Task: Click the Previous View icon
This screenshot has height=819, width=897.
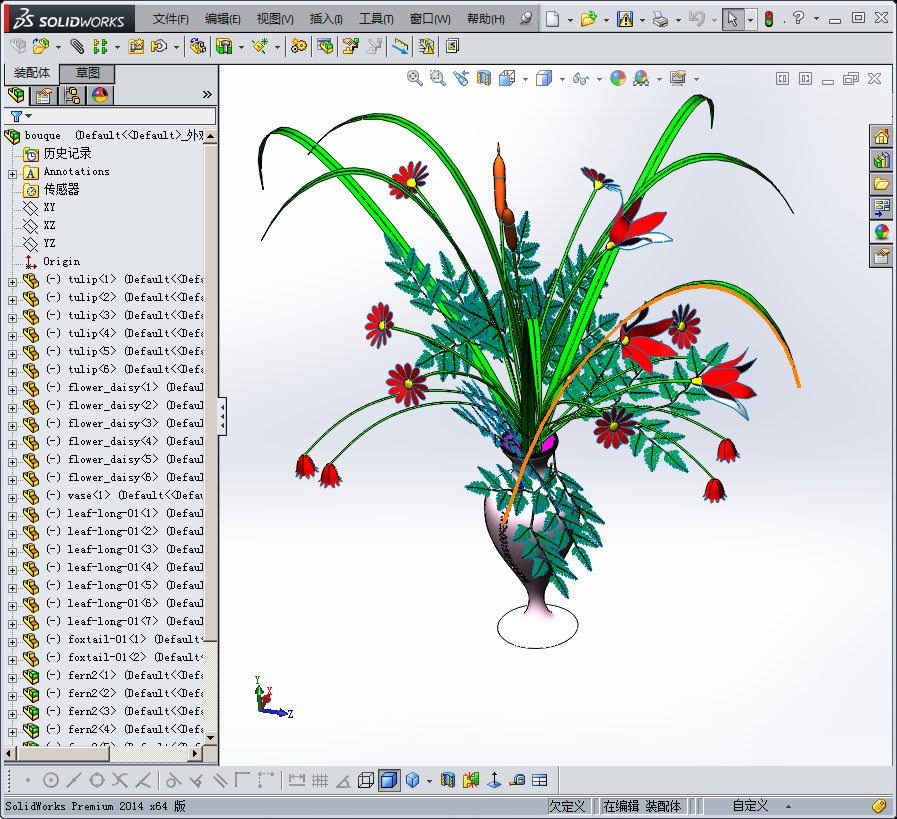Action: pos(461,78)
